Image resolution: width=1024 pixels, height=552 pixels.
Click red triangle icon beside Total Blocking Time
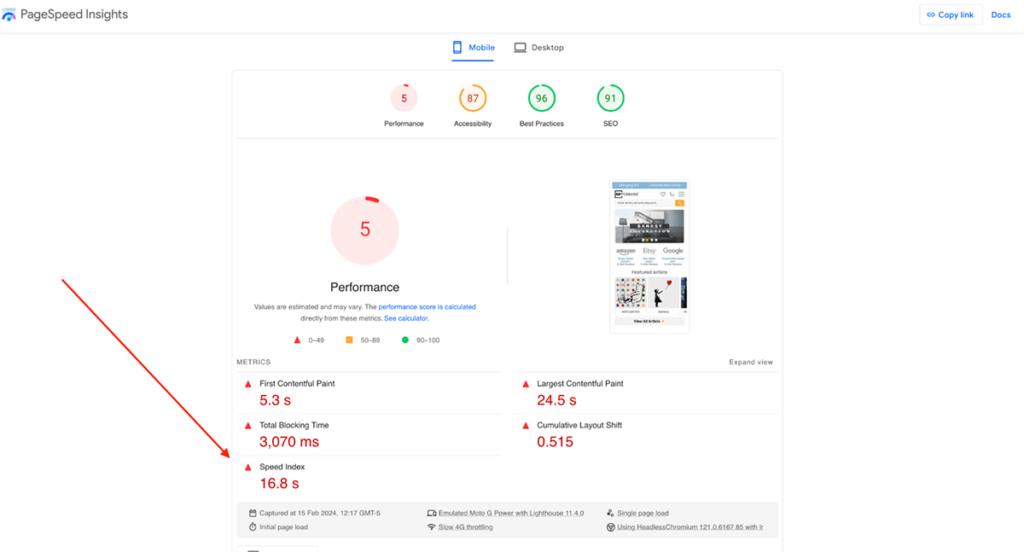coord(248,426)
